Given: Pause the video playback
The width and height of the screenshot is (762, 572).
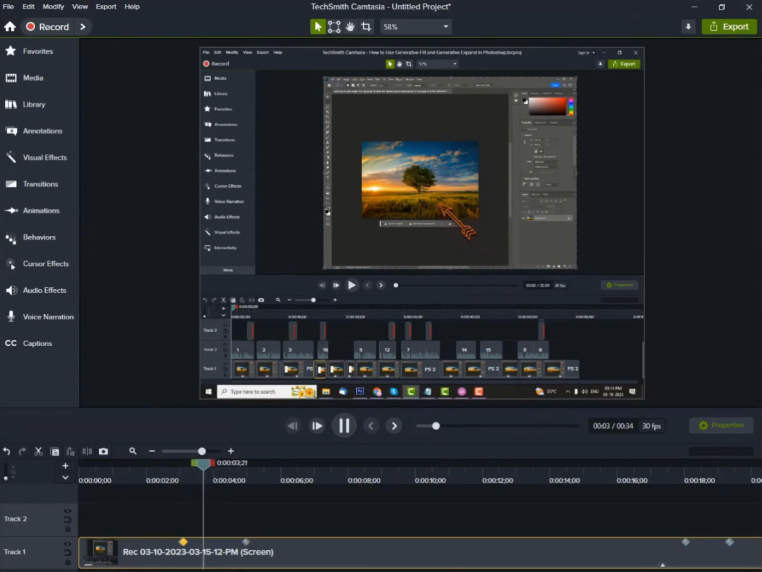Looking at the screenshot, I should coord(343,426).
